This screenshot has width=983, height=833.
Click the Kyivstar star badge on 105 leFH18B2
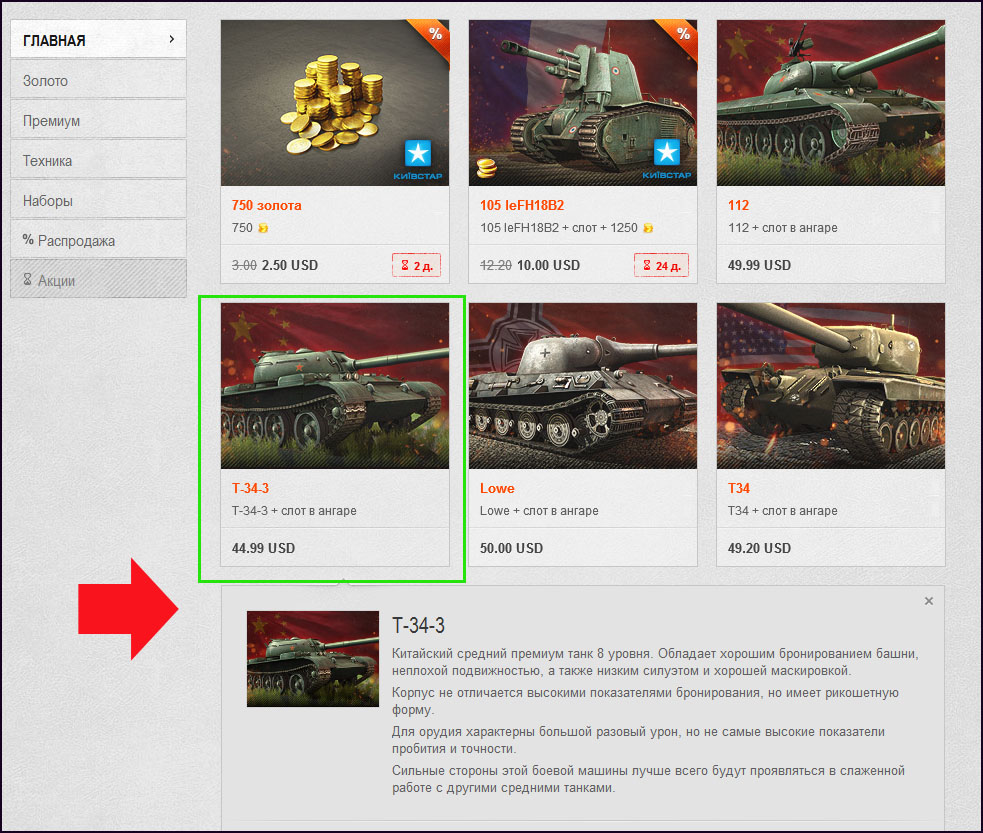click(x=666, y=152)
